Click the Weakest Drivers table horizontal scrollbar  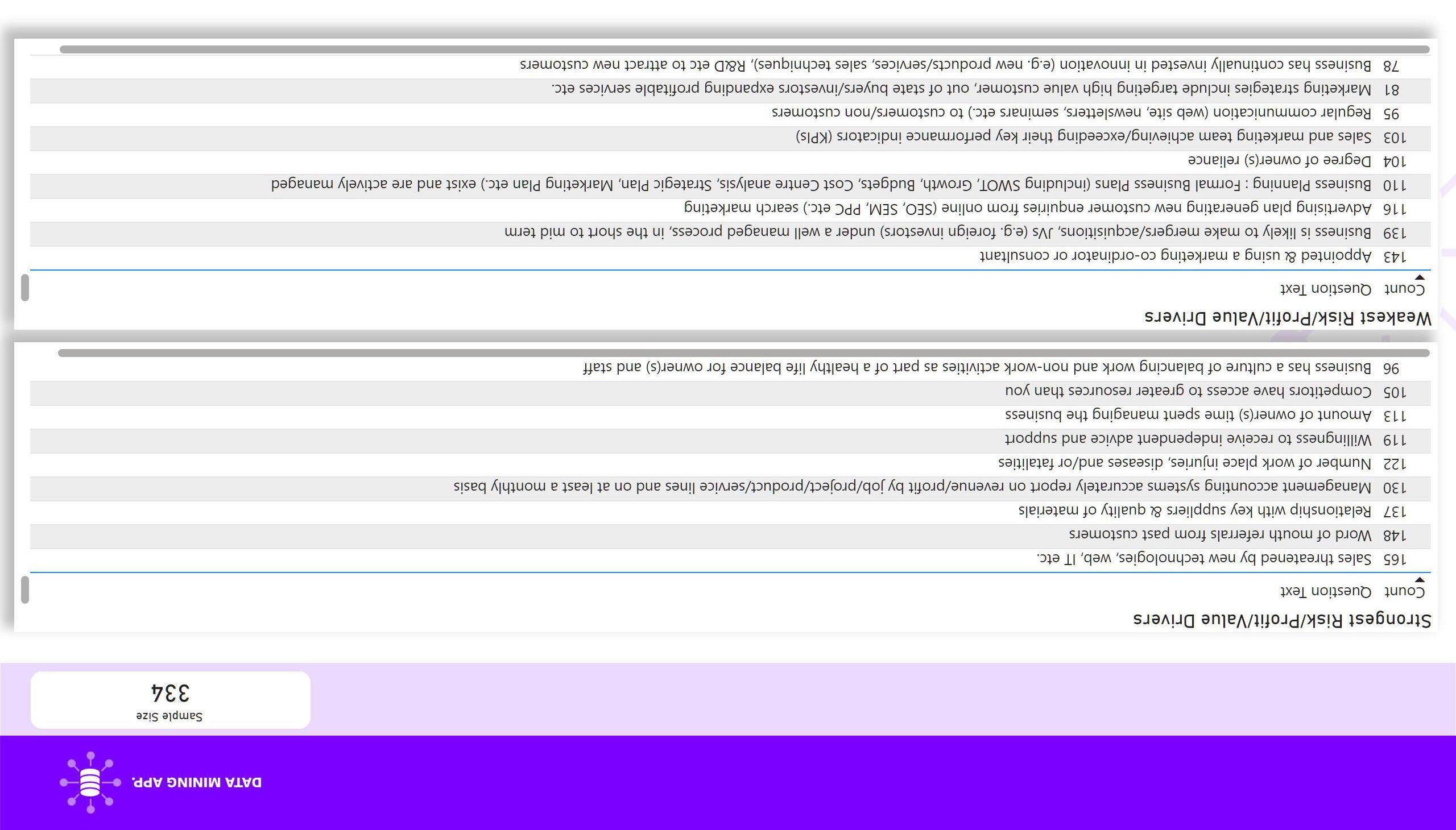pos(744,49)
